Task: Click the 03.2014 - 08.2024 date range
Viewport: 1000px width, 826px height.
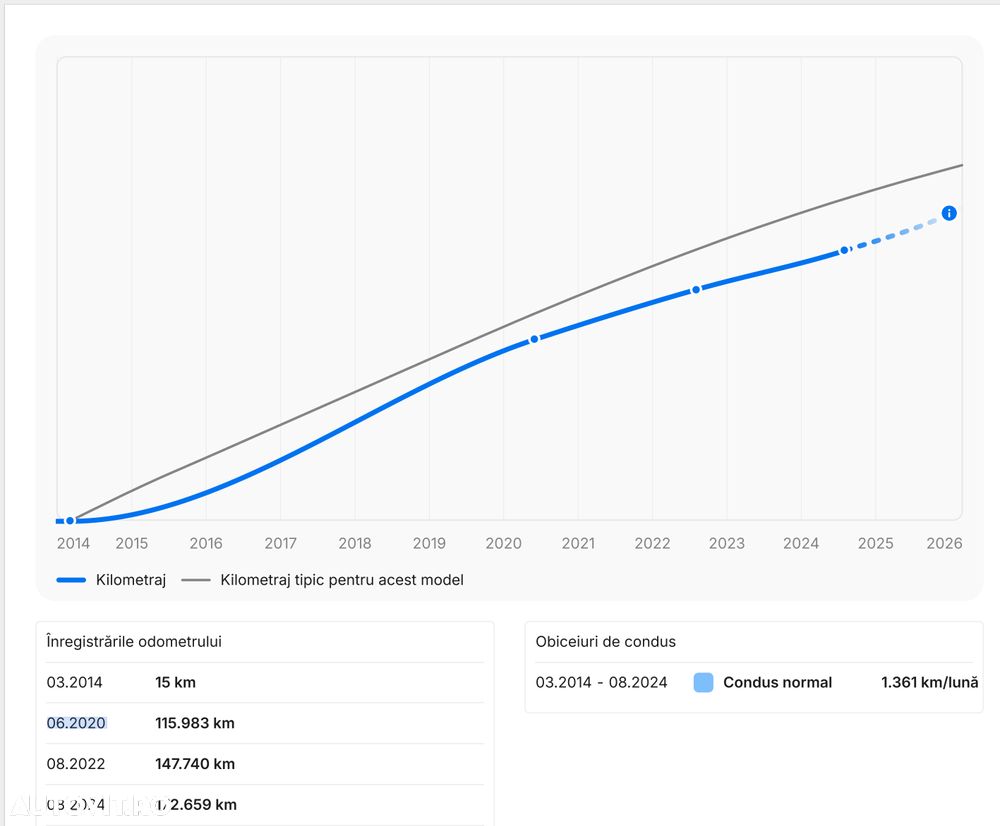Action: point(602,683)
